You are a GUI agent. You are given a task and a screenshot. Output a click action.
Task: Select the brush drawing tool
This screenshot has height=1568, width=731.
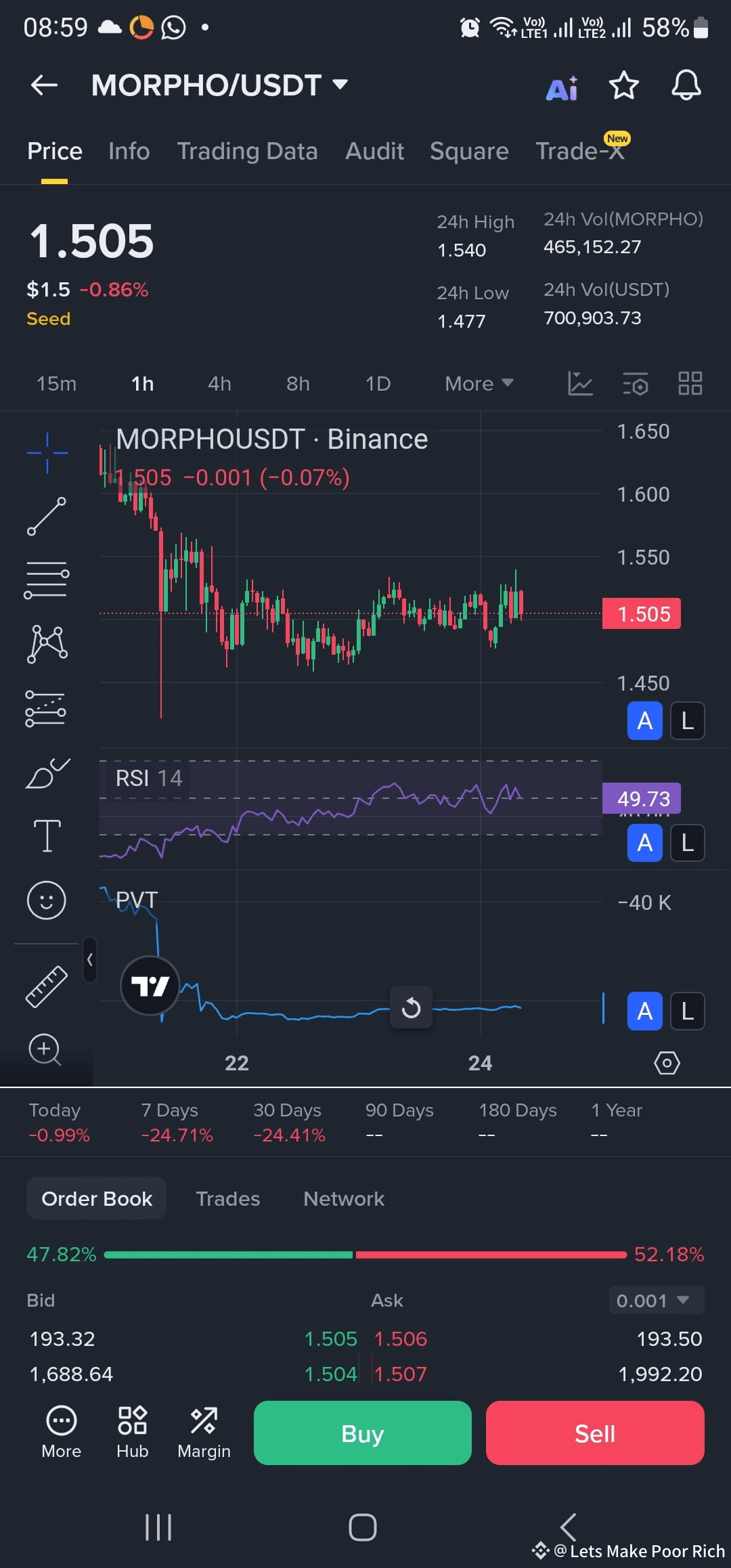pyautogui.click(x=47, y=773)
